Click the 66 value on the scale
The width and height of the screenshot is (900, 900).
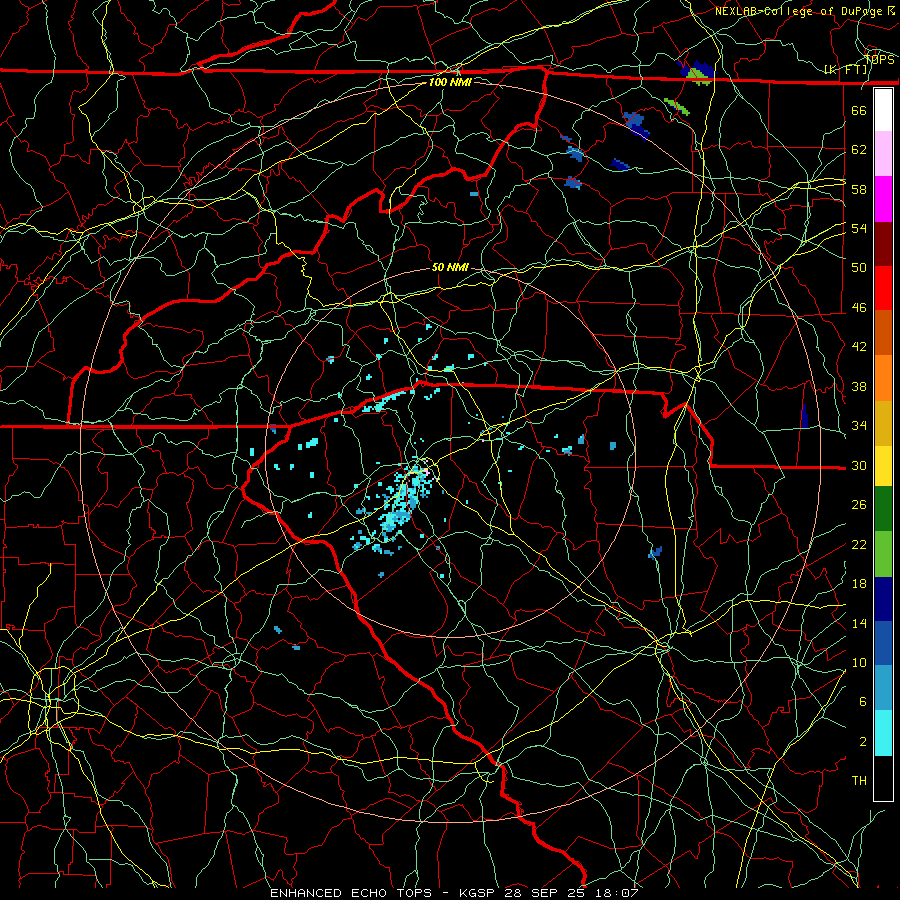[859, 110]
